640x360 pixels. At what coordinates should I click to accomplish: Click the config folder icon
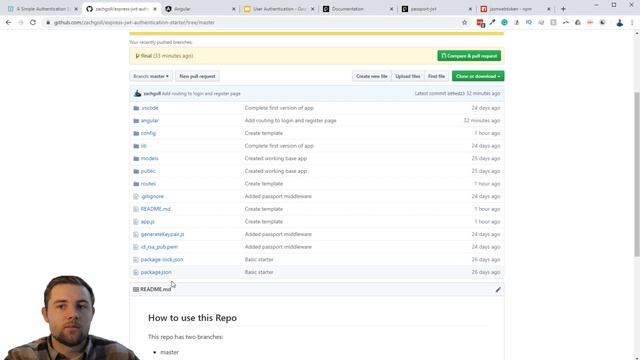(x=136, y=133)
